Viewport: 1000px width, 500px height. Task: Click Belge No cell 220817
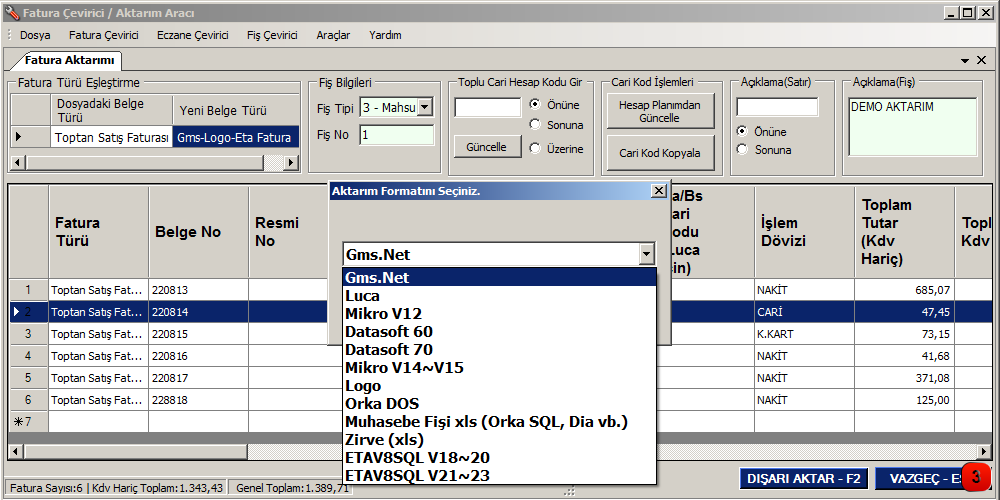coord(199,378)
